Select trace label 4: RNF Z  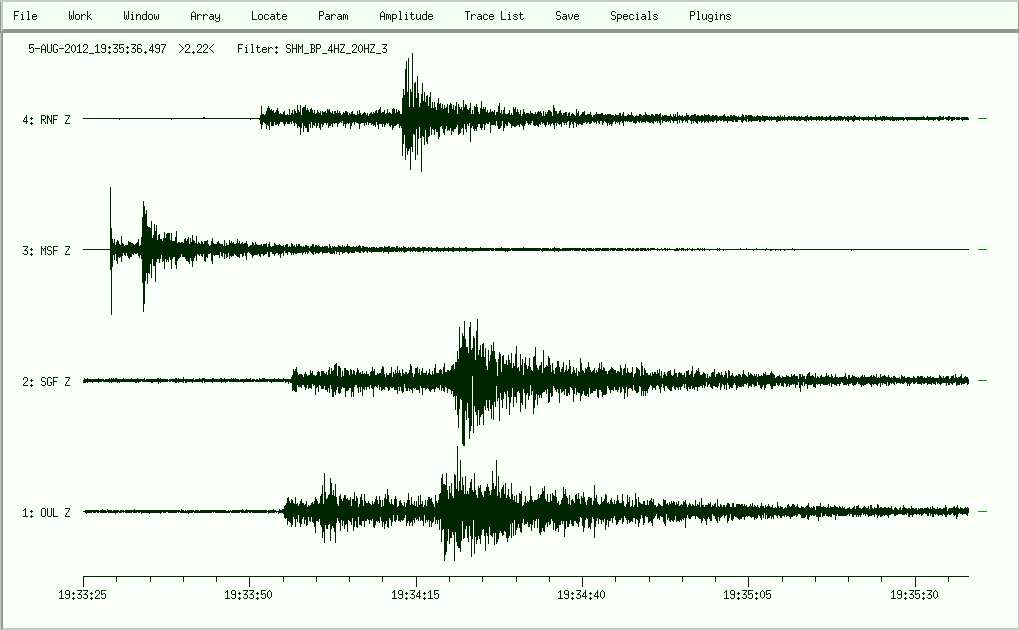click(47, 120)
